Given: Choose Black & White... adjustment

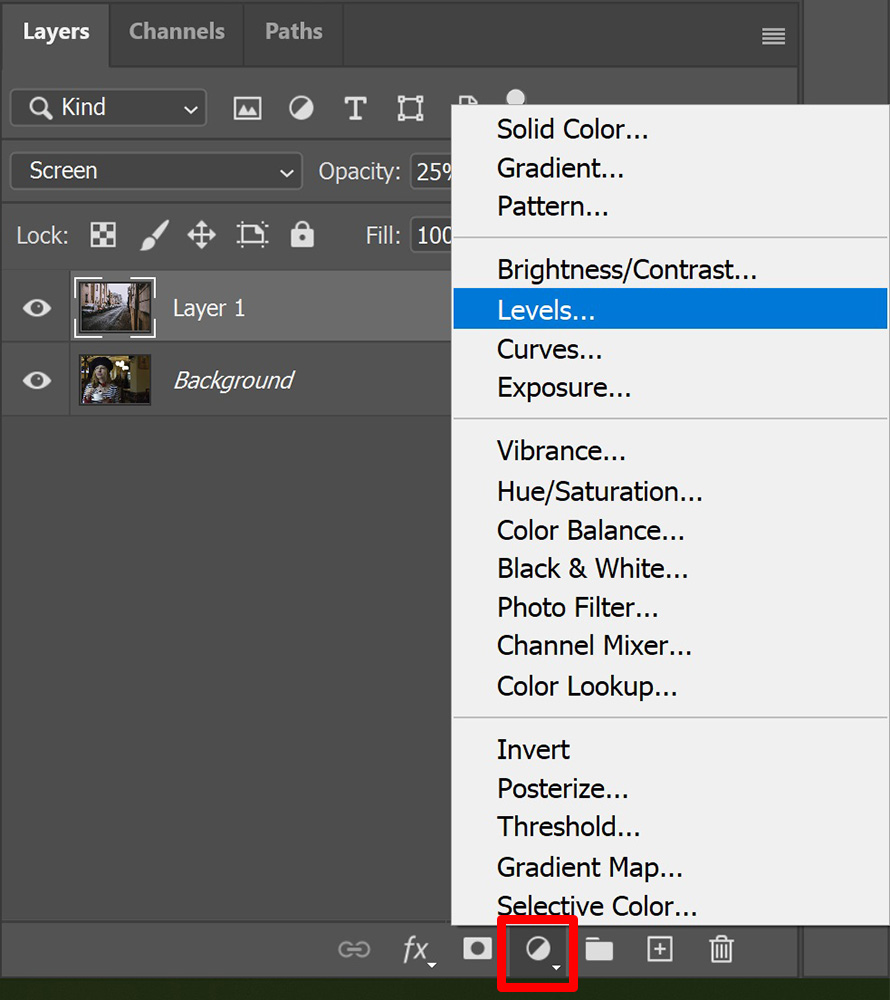Looking at the screenshot, I should 670,569.
